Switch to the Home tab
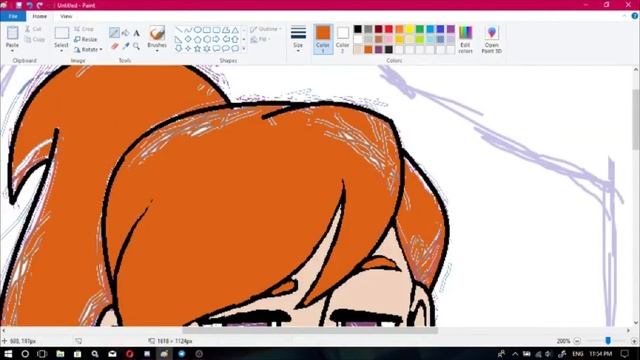 [40, 16]
